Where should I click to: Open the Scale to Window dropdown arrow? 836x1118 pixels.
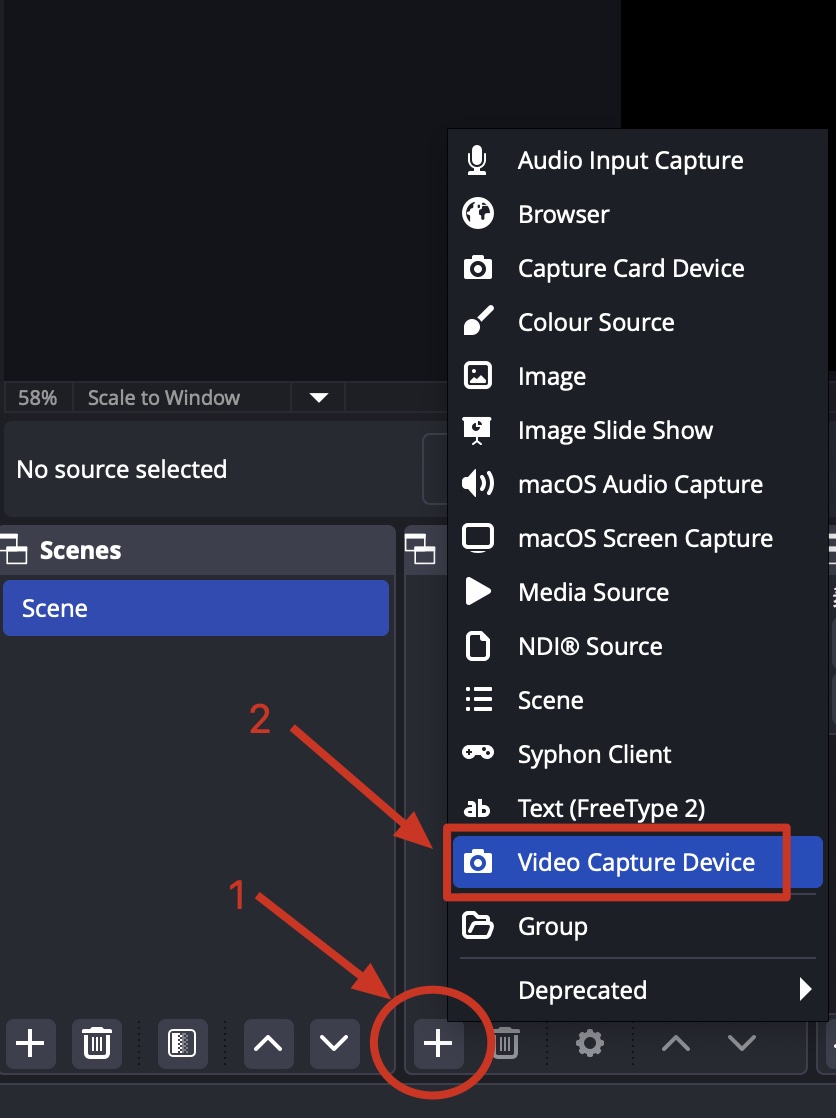(x=319, y=398)
